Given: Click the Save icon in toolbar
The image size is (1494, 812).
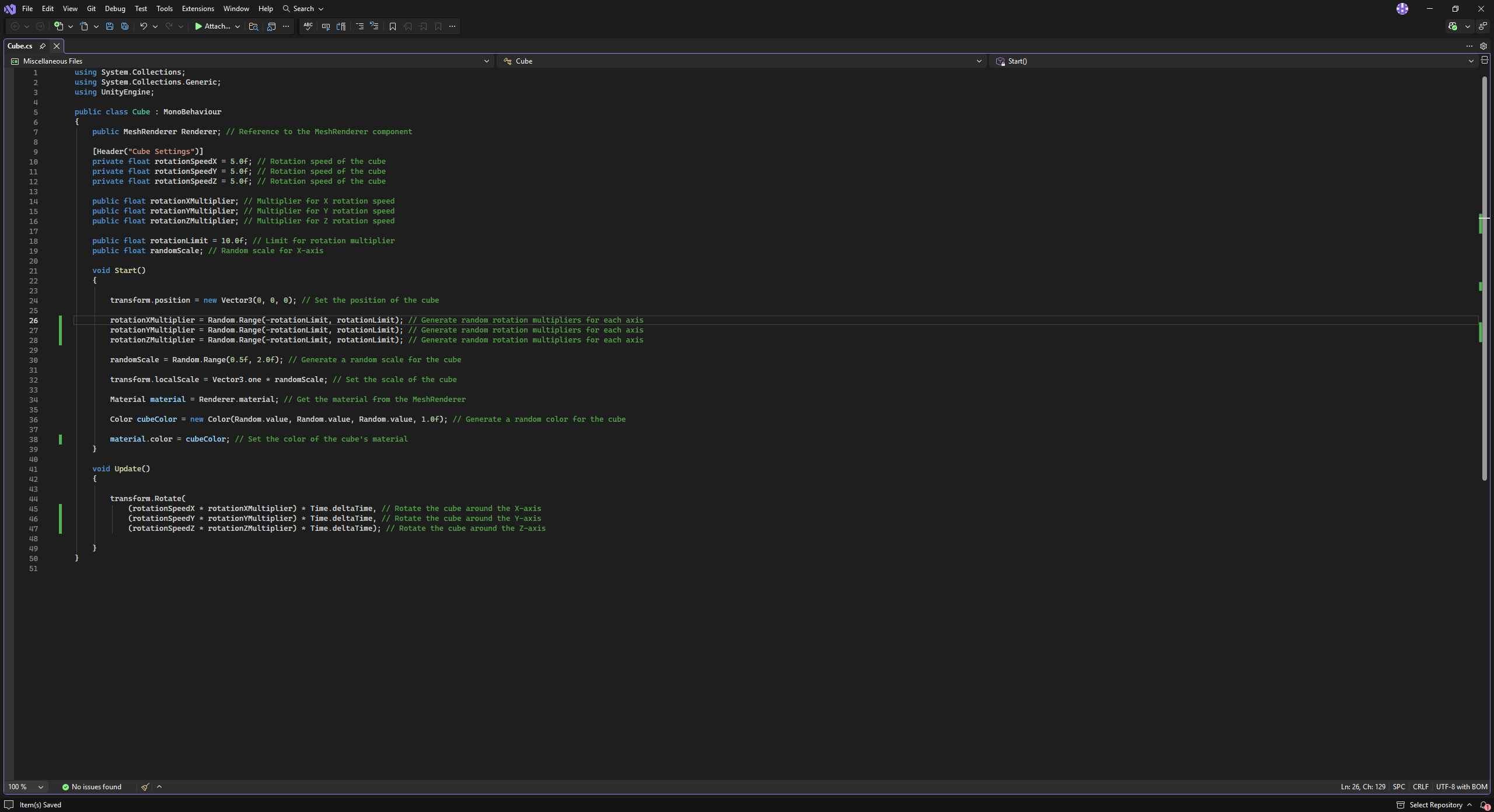Looking at the screenshot, I should [x=109, y=26].
